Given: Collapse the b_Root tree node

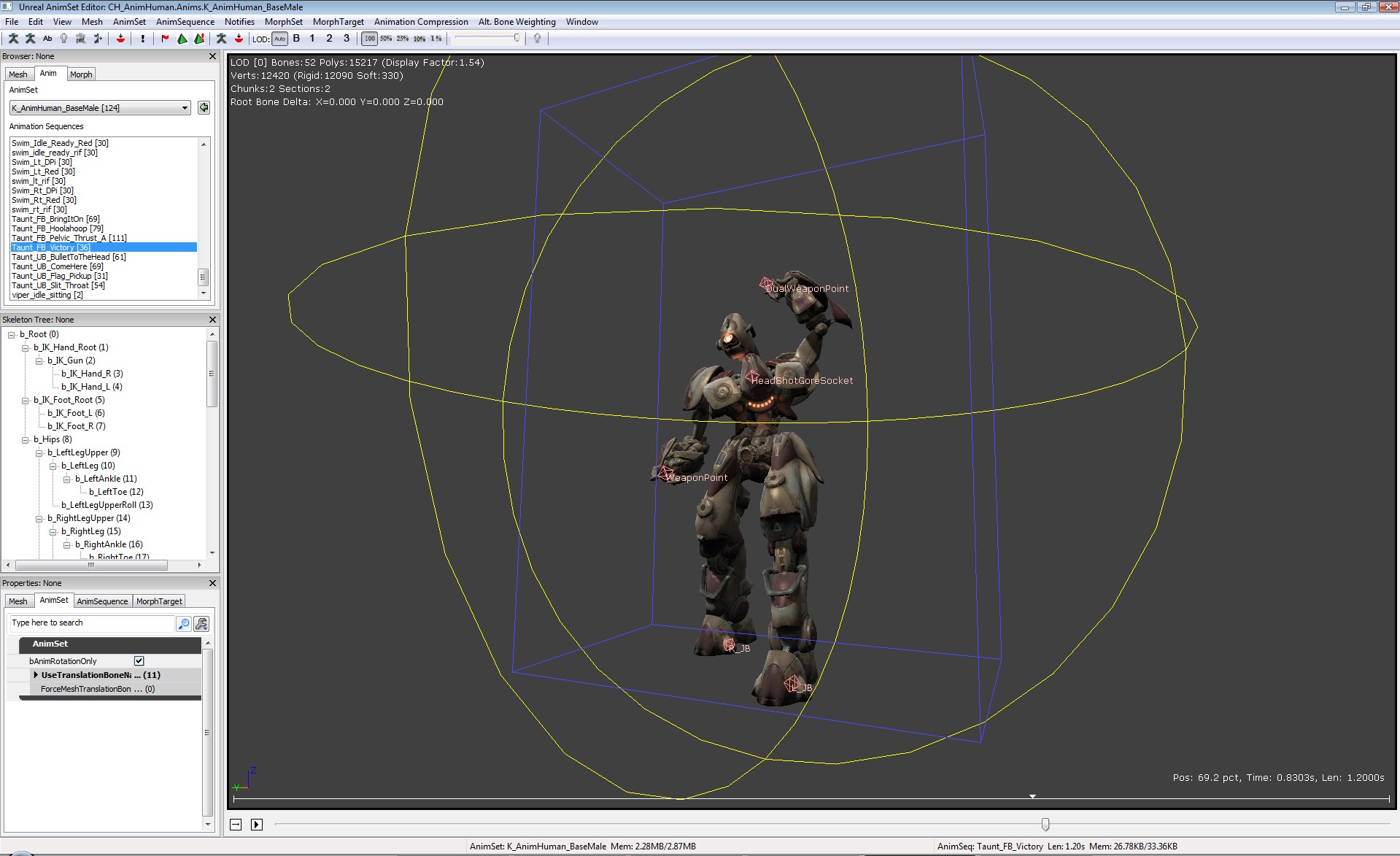Looking at the screenshot, I should [x=12, y=335].
